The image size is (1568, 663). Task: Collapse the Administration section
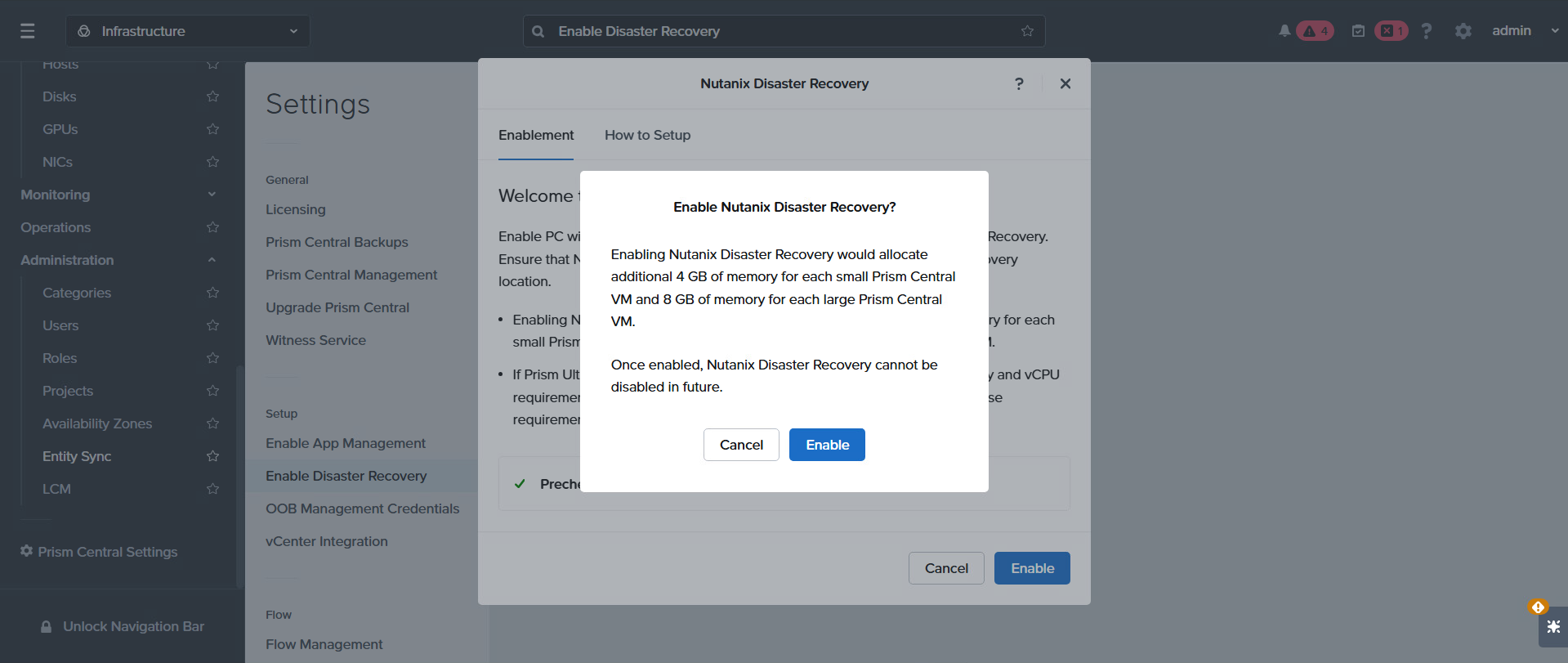pyautogui.click(x=212, y=260)
